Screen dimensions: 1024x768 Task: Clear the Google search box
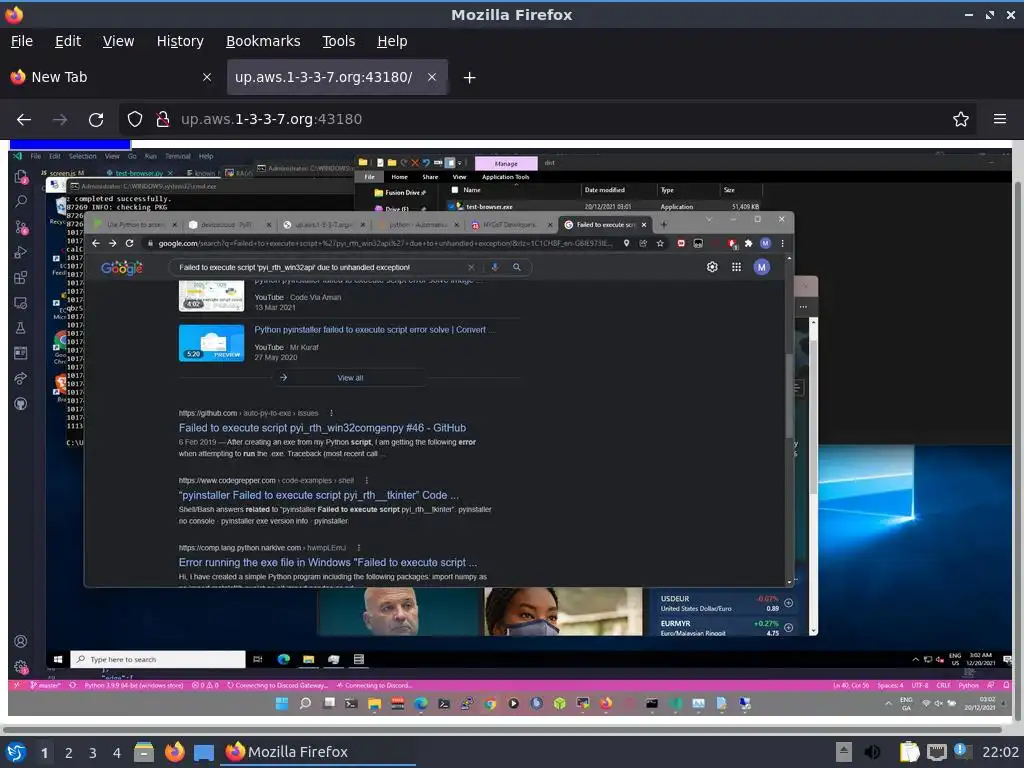471,267
